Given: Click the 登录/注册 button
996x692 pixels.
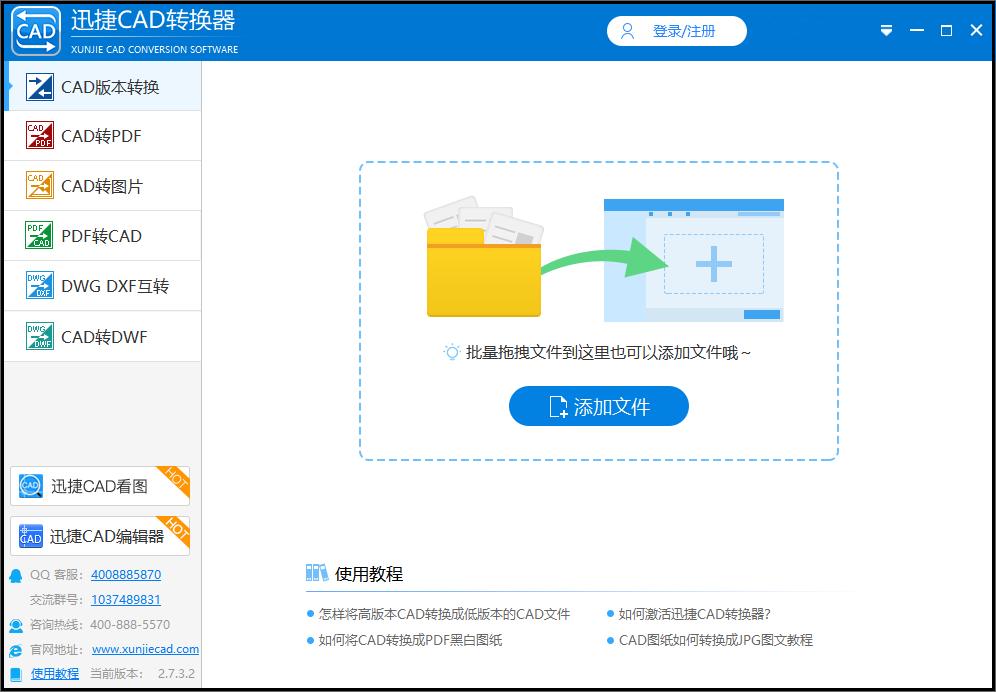Looking at the screenshot, I should [x=676, y=30].
